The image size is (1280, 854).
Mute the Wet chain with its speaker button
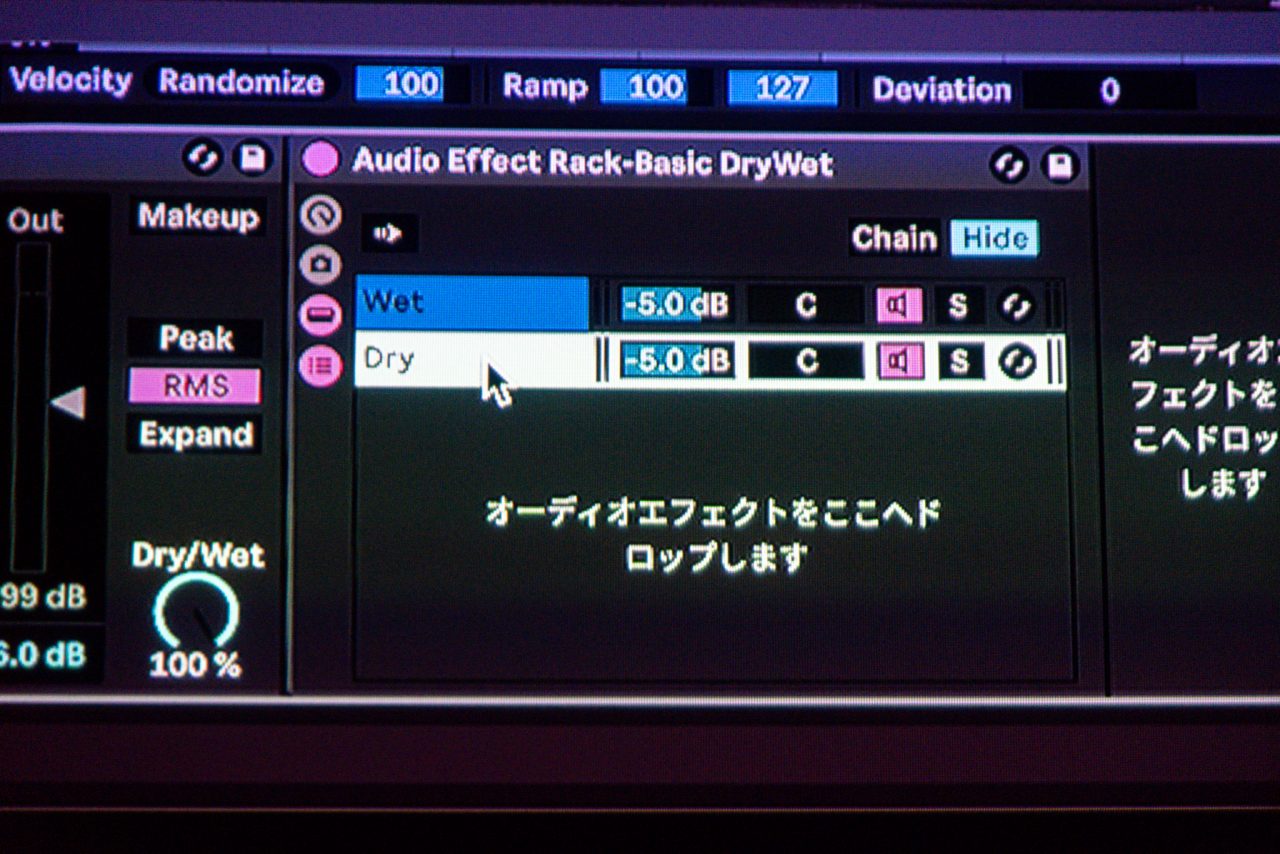tap(900, 306)
